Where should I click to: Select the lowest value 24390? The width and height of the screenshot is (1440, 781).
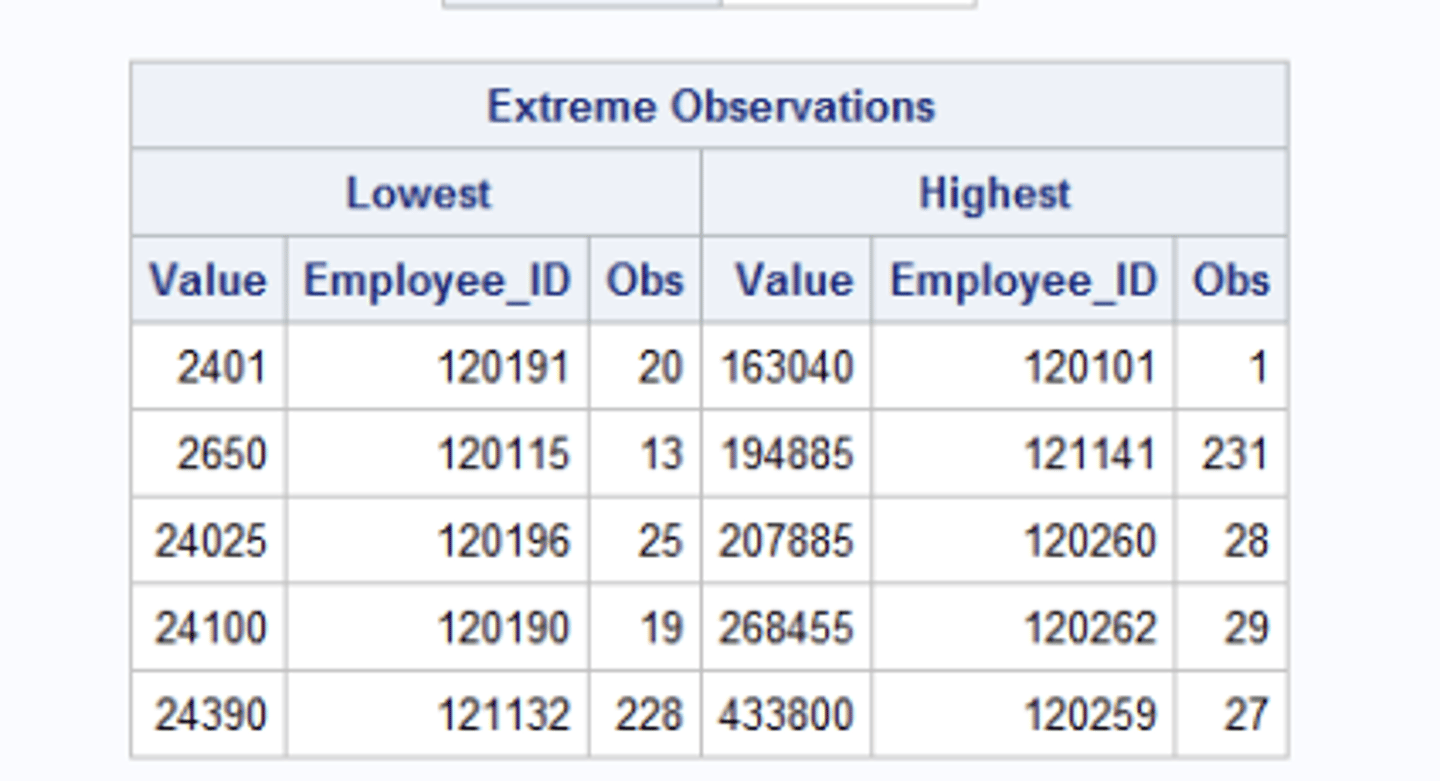click(210, 715)
